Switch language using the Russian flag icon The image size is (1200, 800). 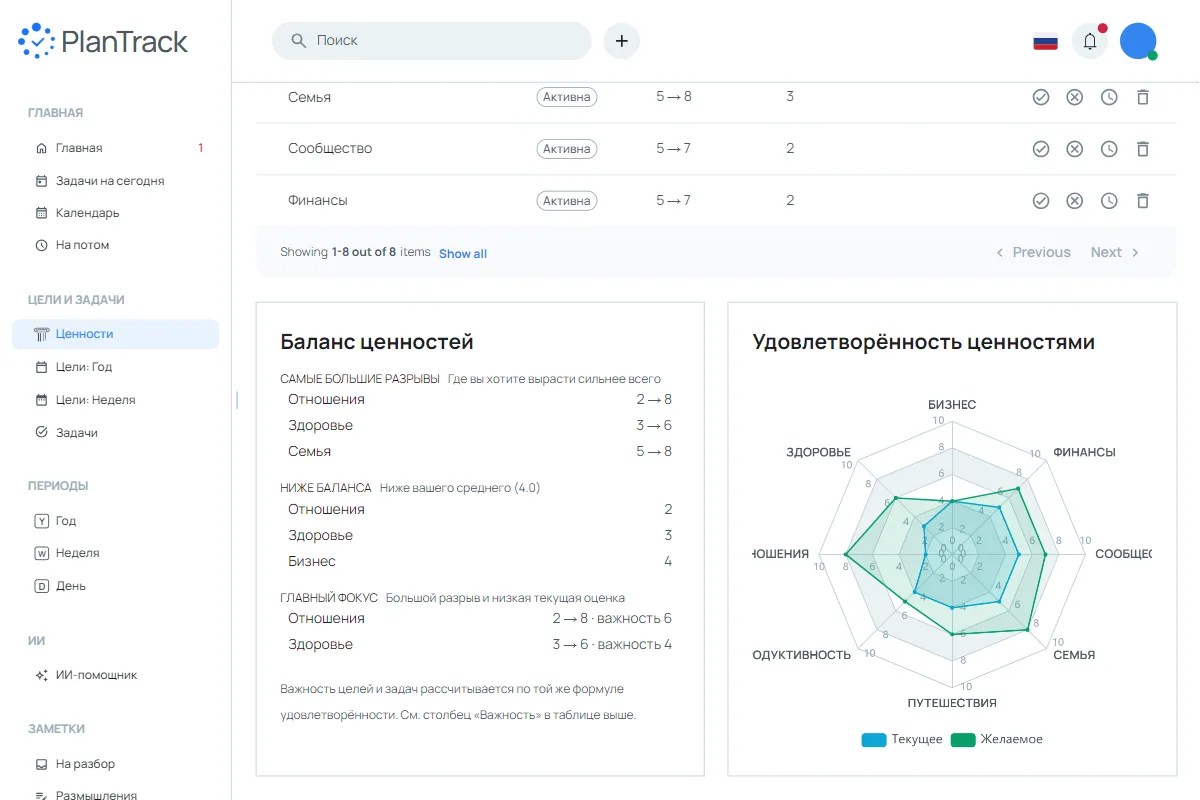click(1045, 41)
